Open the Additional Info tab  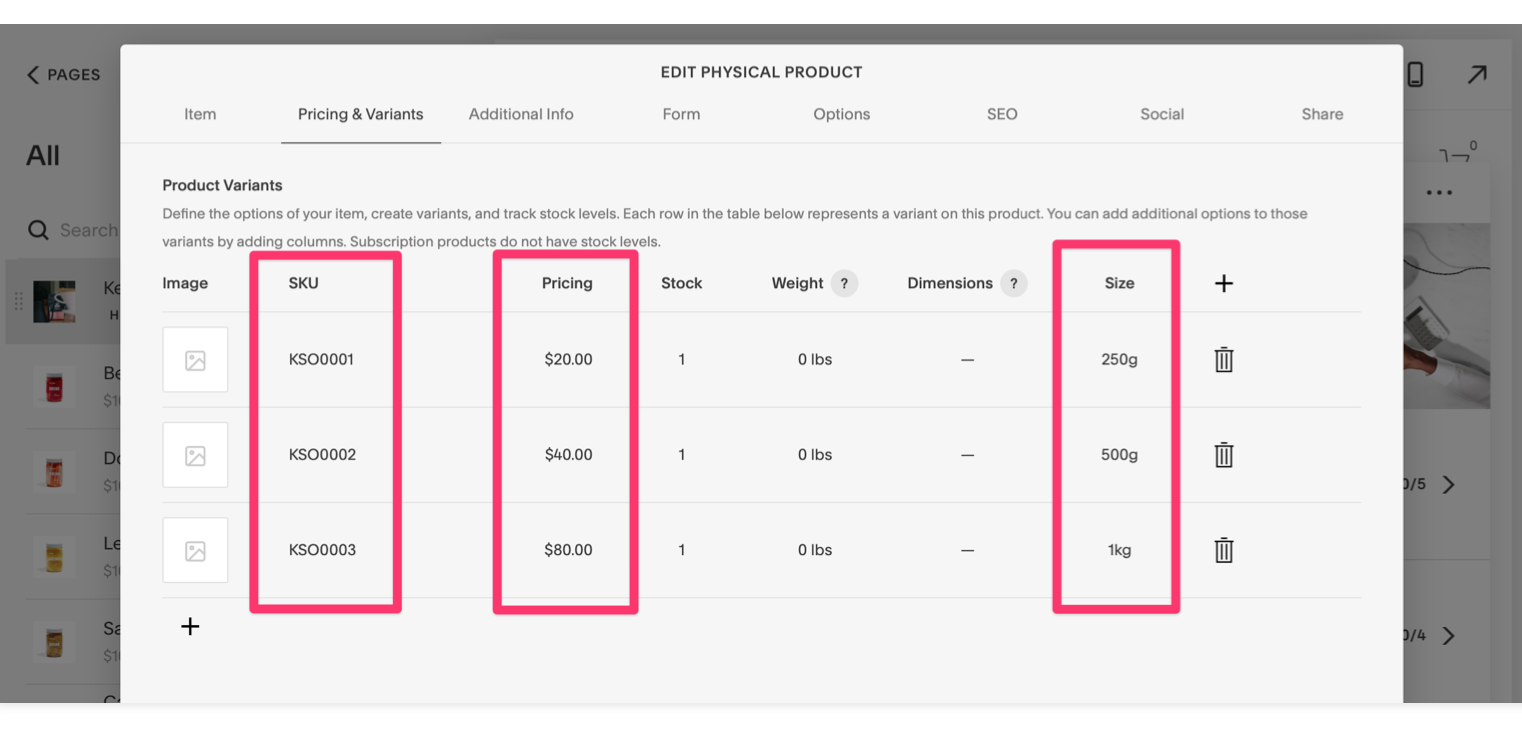click(x=521, y=114)
